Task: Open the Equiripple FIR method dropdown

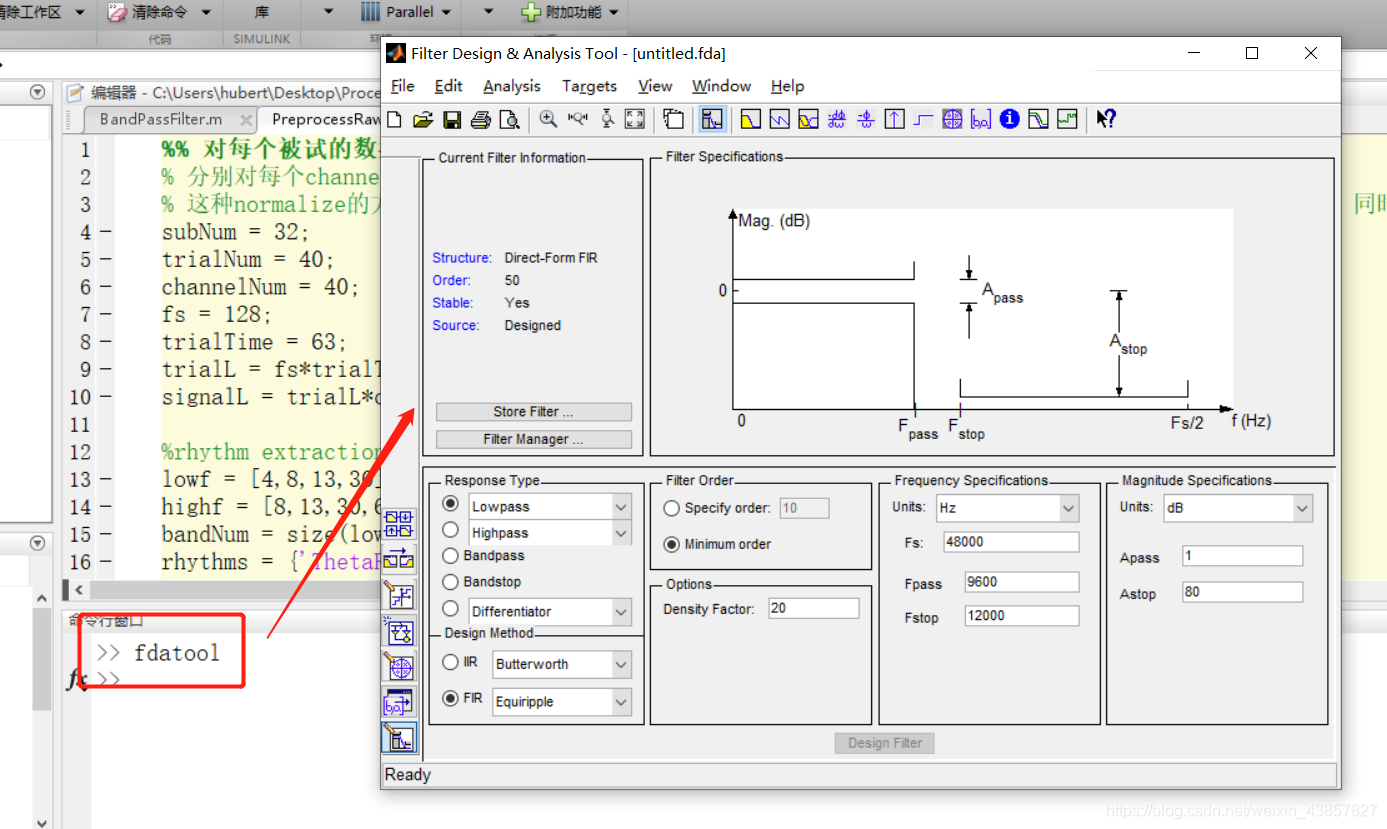Action: pos(621,702)
